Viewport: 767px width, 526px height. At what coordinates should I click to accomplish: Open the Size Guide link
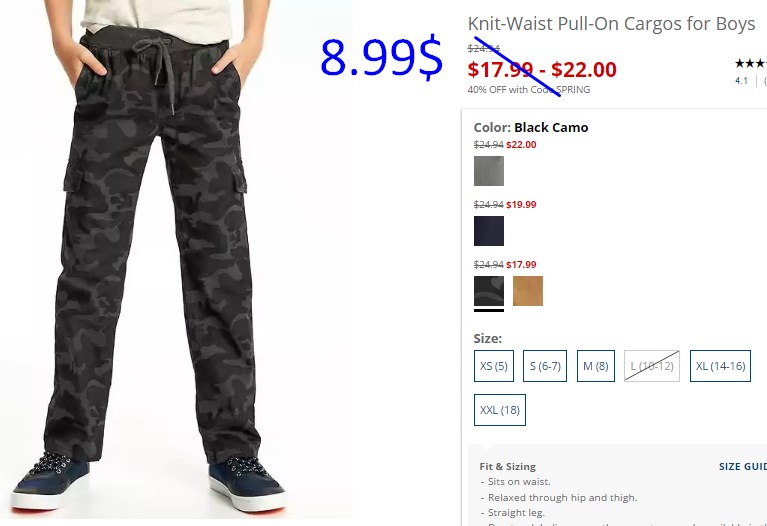point(743,467)
